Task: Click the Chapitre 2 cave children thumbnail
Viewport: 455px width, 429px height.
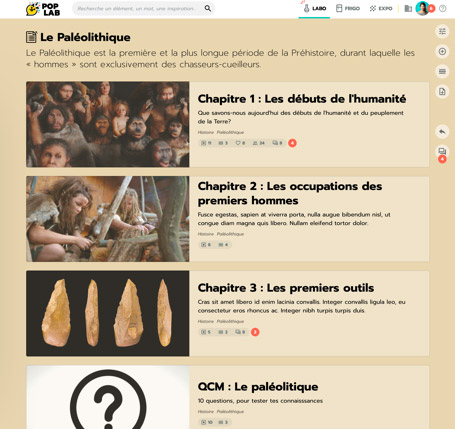Action: click(108, 219)
